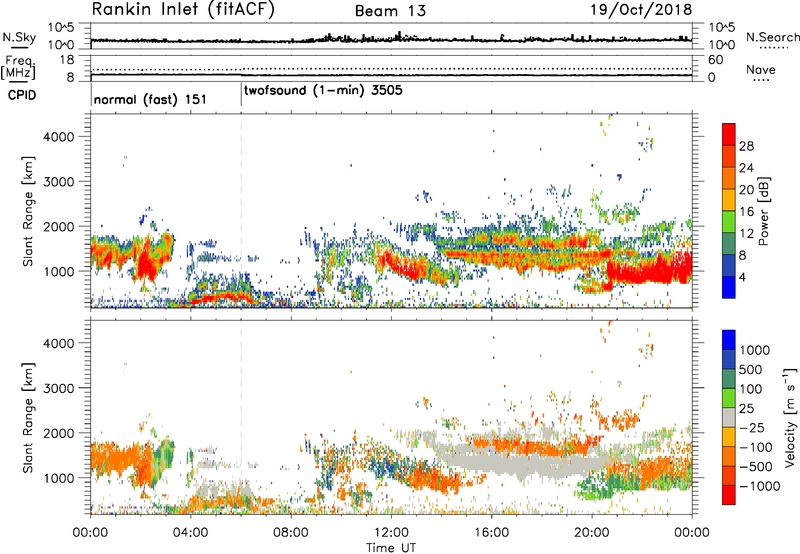This screenshot has width=800, height=554.
Task: Click the Power color bar's blue bottom segment
Action: [x=729, y=288]
